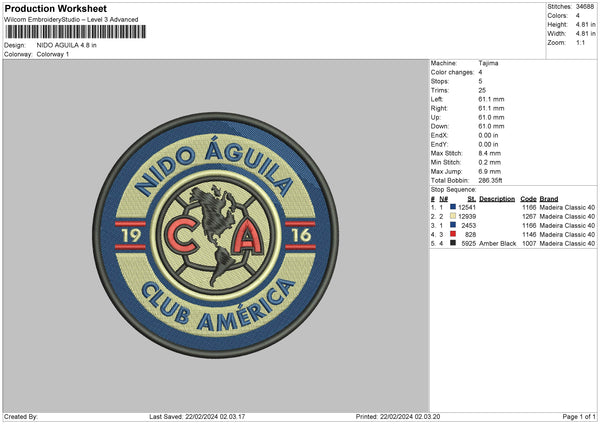Click cream swatch for stop 2

tap(453, 216)
